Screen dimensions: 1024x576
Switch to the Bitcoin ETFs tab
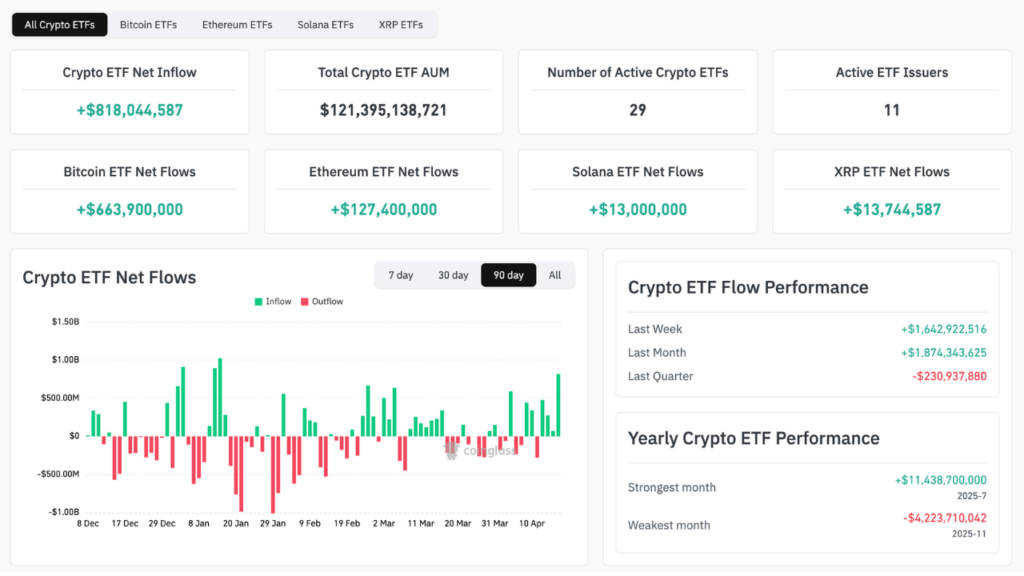point(148,24)
